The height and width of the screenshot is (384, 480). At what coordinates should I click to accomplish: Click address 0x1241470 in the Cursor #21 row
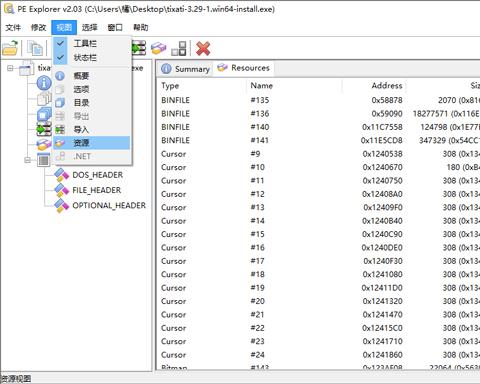[x=382, y=315]
